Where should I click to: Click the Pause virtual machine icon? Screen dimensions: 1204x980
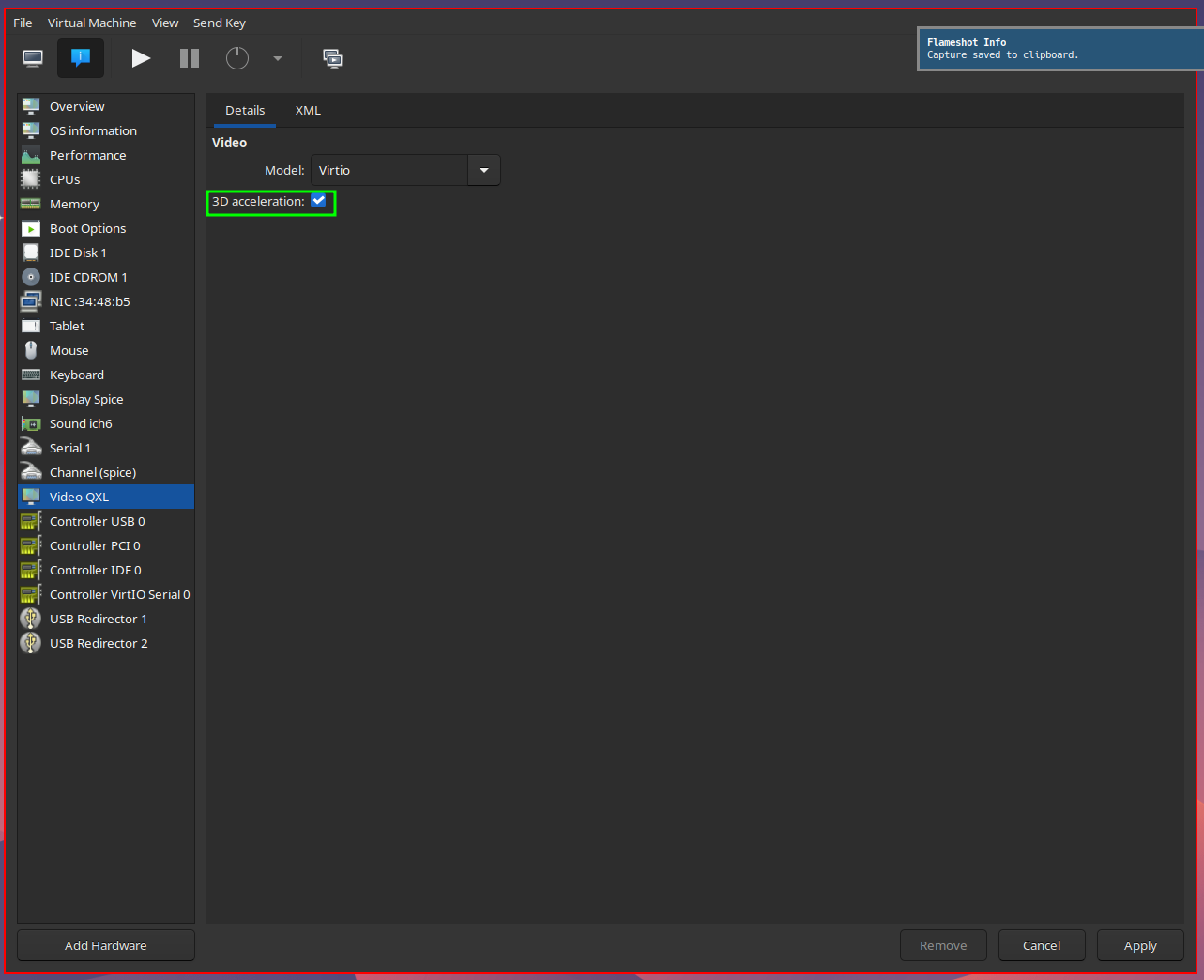coord(190,58)
